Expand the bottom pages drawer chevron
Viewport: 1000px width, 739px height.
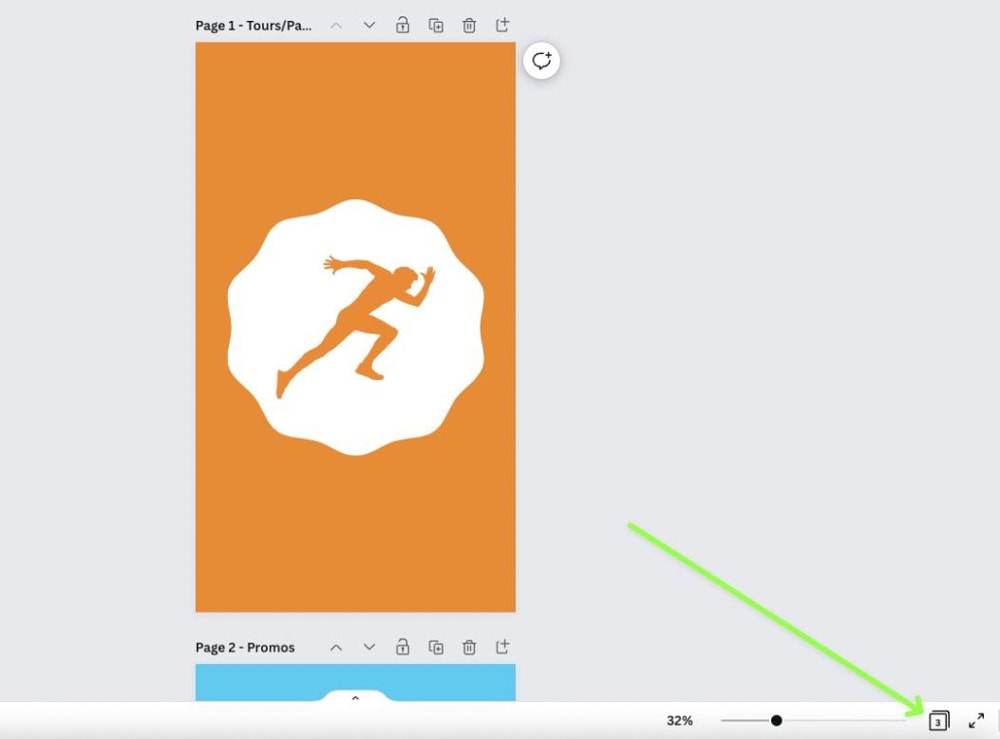click(355, 698)
